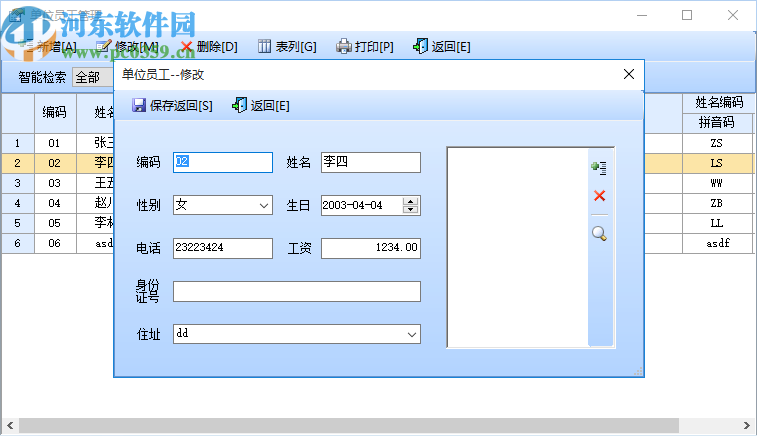Click Save and Return [S] button
Screen dimensions: 757x436
point(172,105)
